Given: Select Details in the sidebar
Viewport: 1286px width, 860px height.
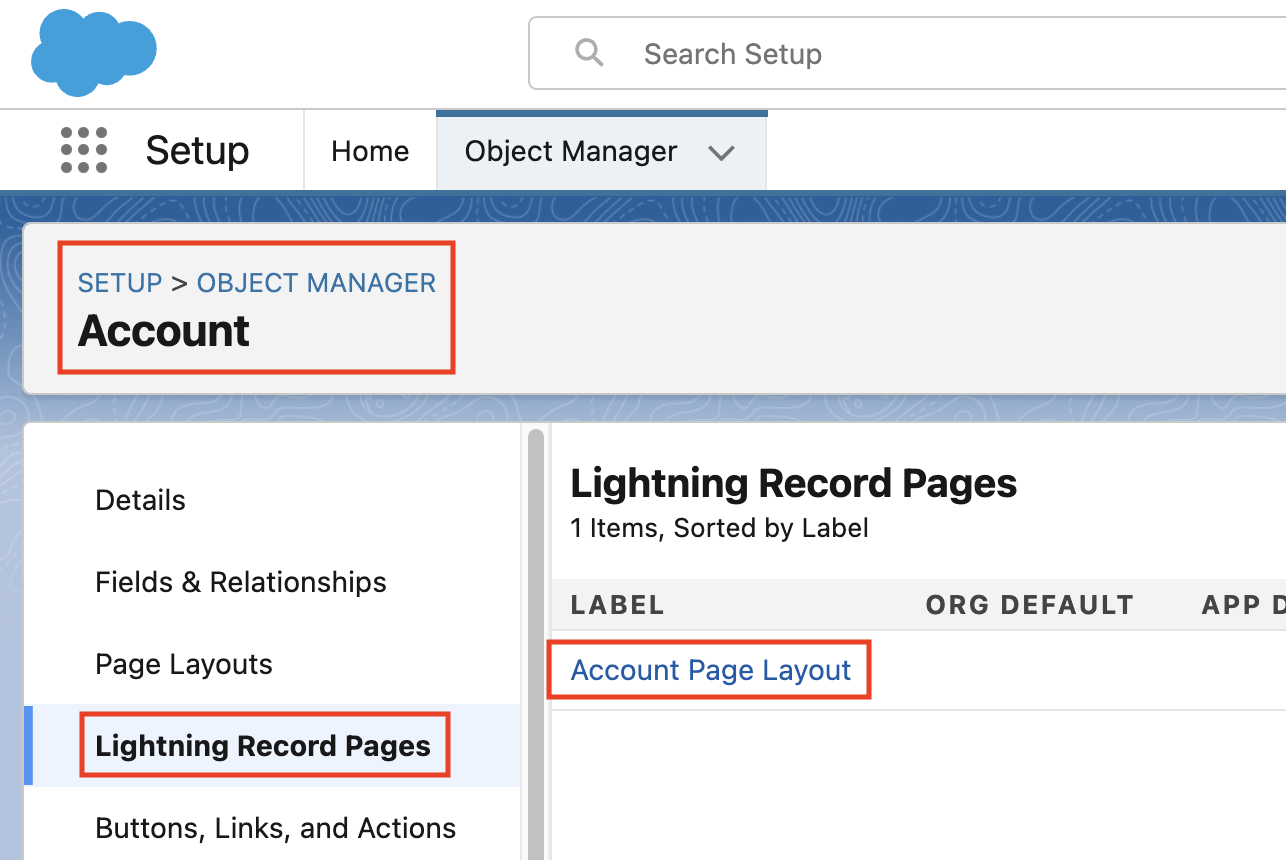Looking at the screenshot, I should coord(140,500).
